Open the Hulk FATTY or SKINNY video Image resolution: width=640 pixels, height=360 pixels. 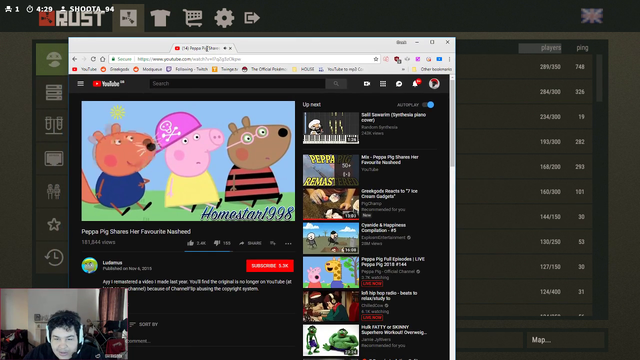[331, 340]
